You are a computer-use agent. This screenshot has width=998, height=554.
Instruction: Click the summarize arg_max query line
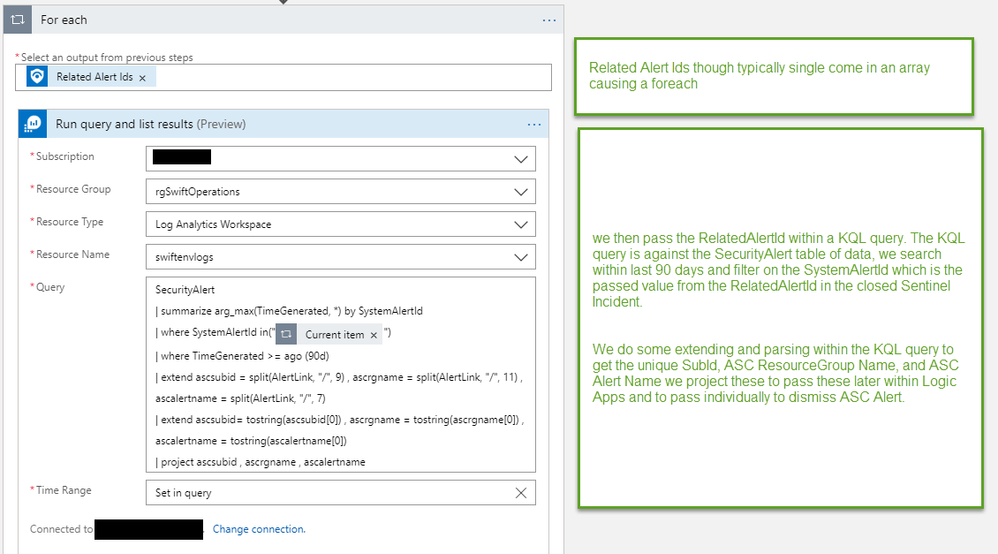click(x=289, y=311)
